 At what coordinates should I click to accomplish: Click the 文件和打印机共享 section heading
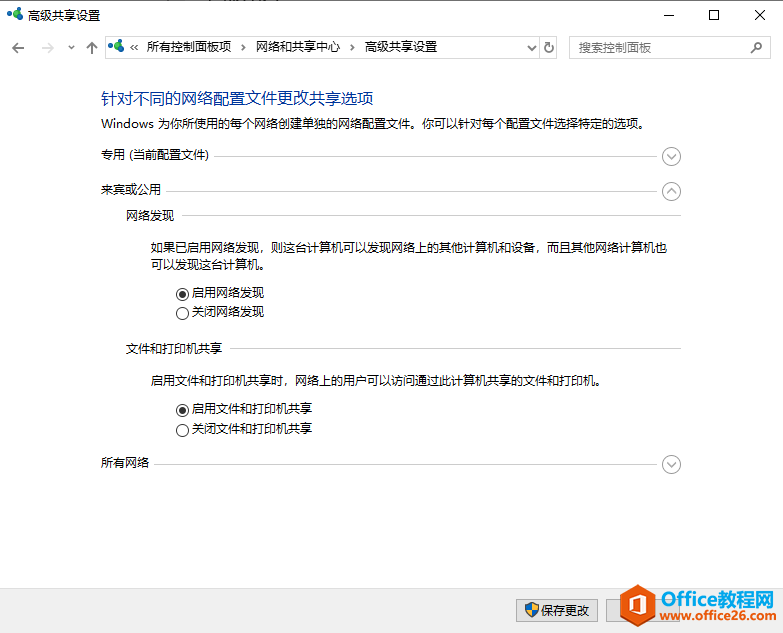174,348
